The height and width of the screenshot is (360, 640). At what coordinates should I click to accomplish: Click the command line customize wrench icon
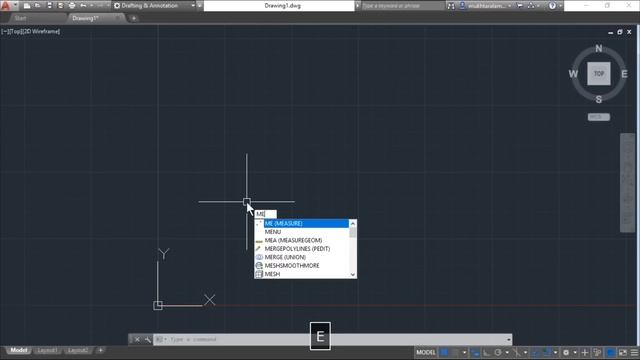click(x=147, y=339)
